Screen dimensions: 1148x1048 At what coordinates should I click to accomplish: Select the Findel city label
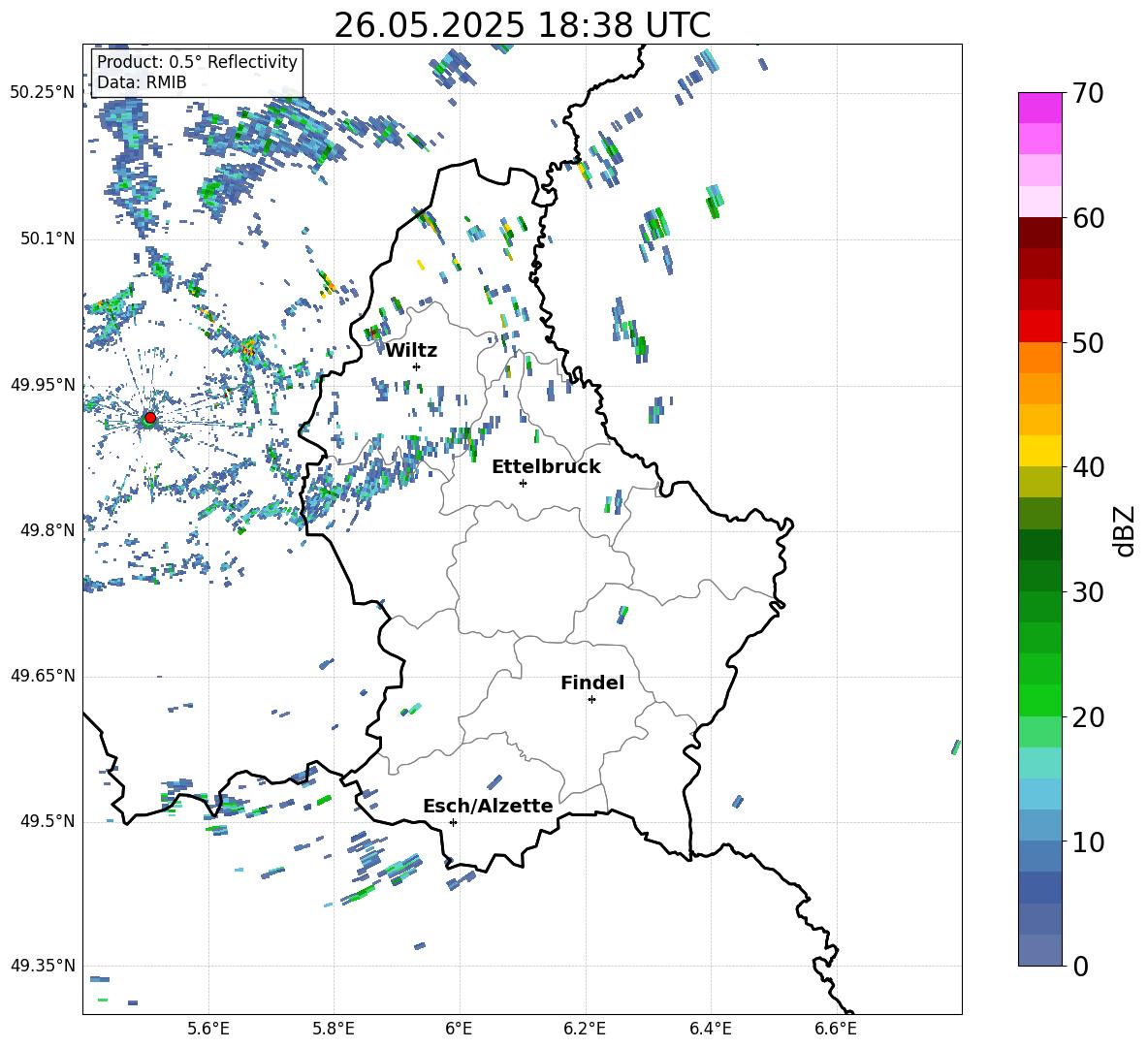592,683
